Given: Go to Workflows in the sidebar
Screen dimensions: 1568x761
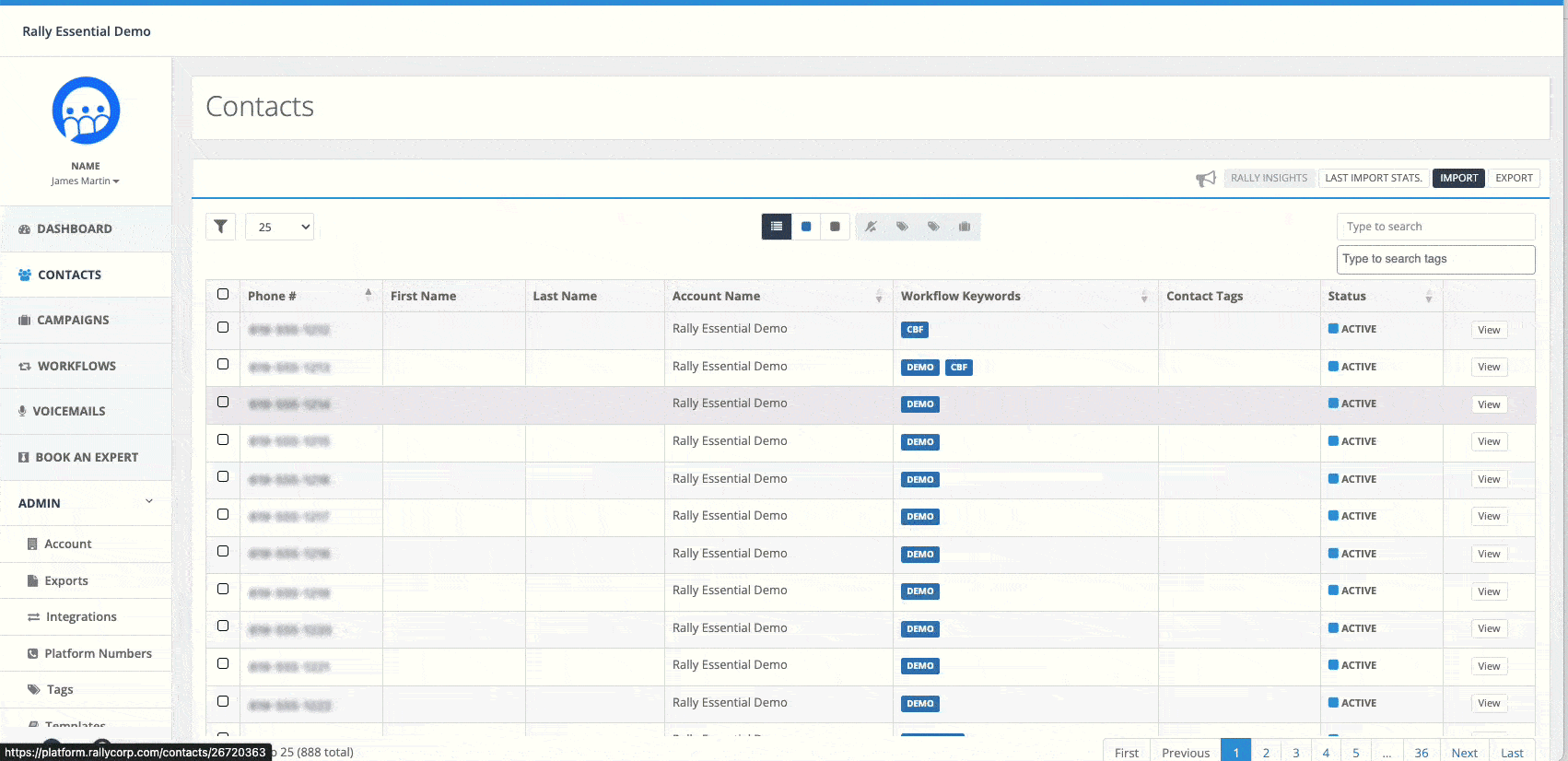Looking at the screenshot, I should click(x=76, y=367).
